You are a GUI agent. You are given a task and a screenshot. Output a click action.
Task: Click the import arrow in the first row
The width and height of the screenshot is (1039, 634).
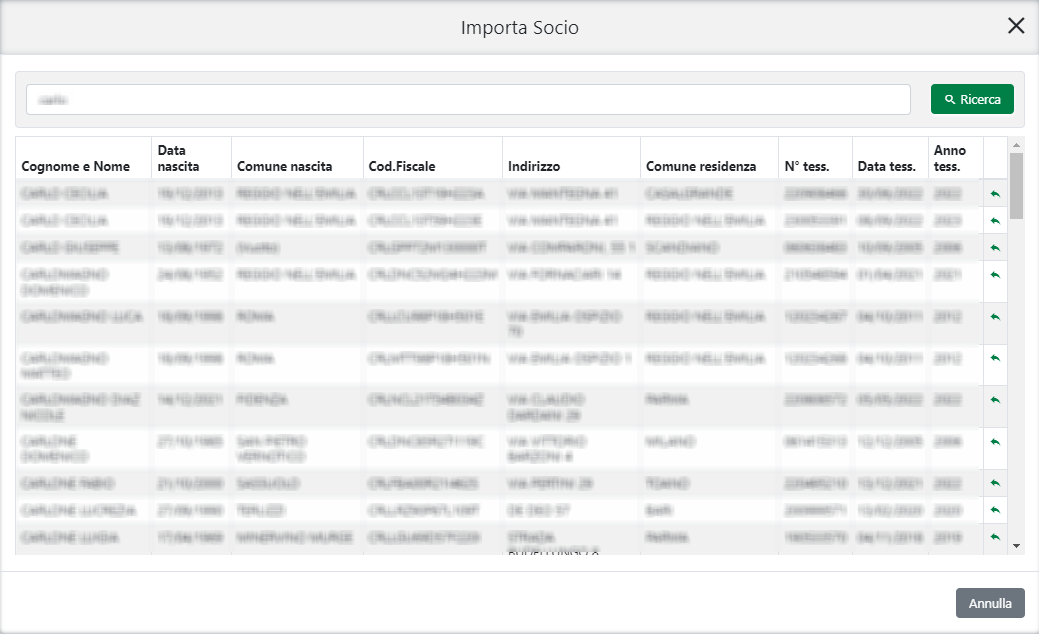pyautogui.click(x=995, y=194)
